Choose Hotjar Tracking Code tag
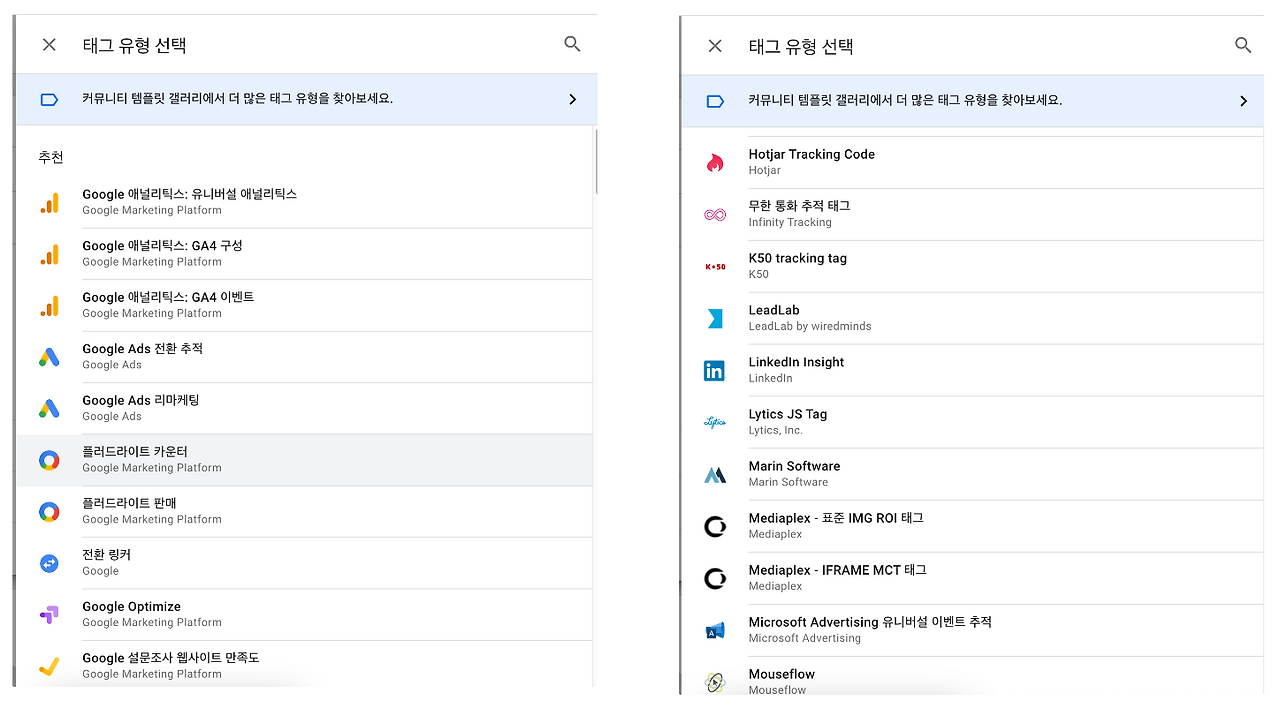 pyautogui.click(x=973, y=162)
